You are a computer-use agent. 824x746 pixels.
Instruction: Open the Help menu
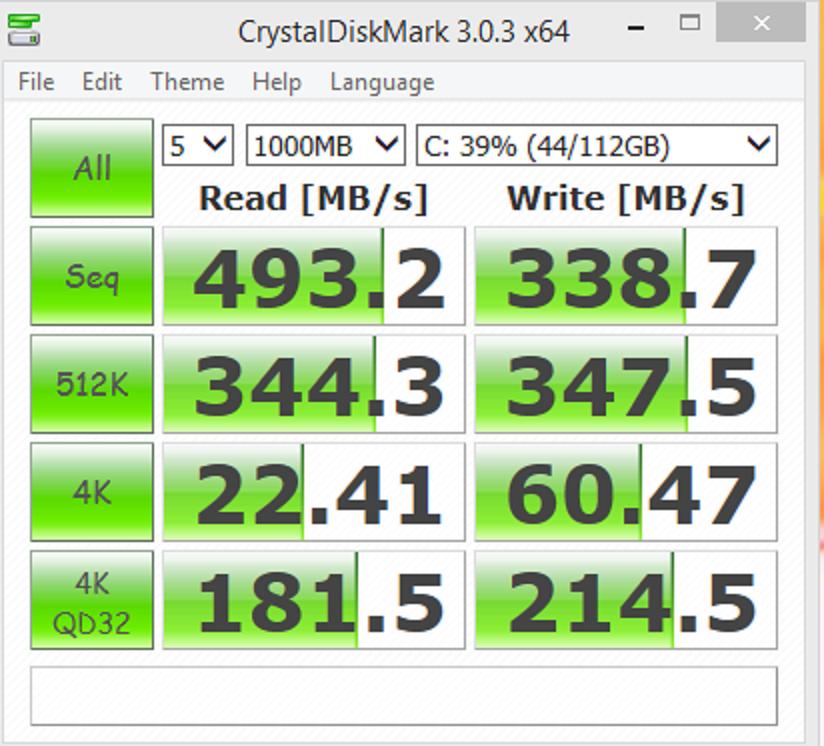coord(277,82)
